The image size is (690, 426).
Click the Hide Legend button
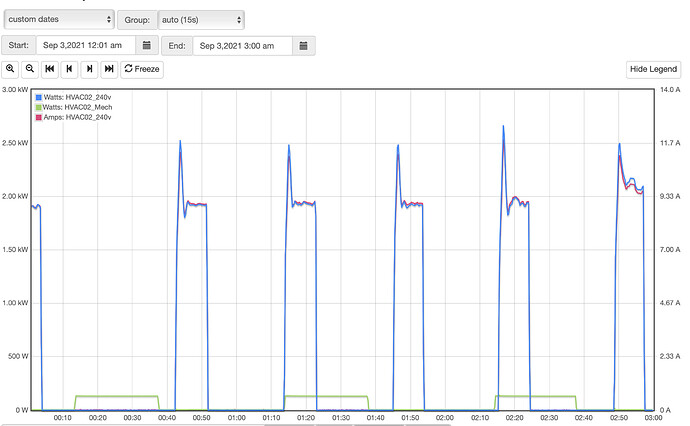(653, 69)
